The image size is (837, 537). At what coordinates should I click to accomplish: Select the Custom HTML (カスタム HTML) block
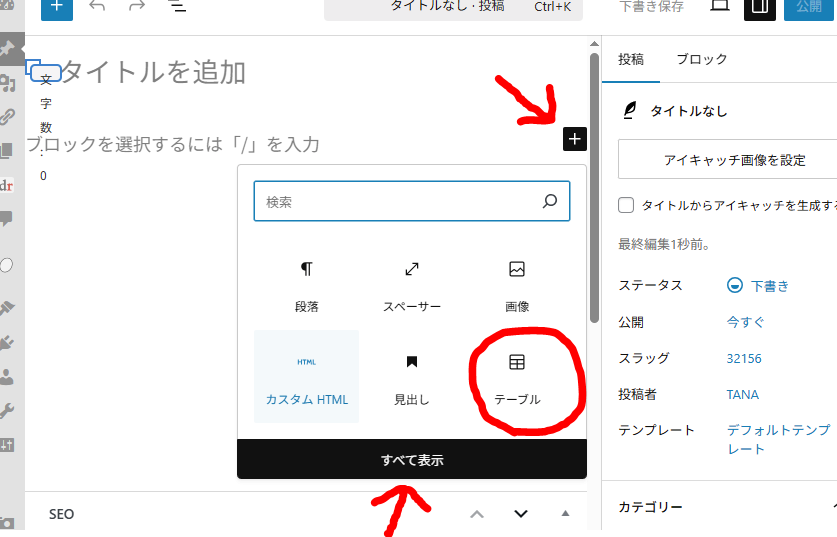click(307, 377)
